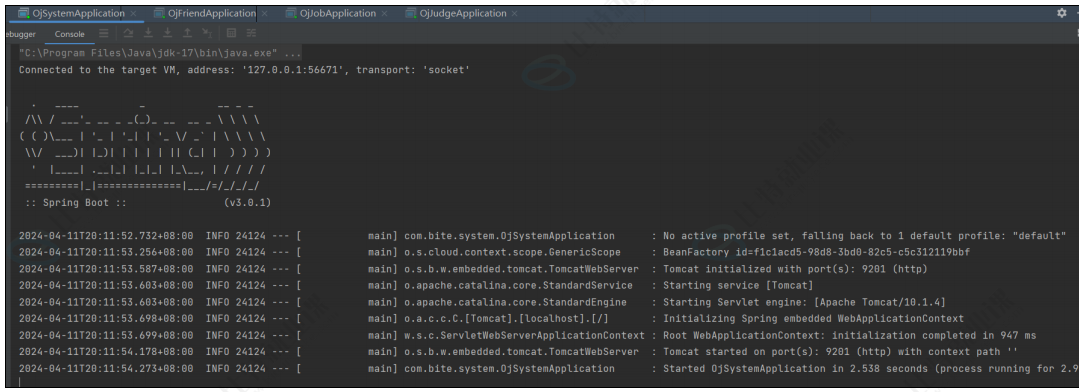Viewport: 1079px width, 392px height.
Task: Click the Force Step Into icon
Action: point(167,33)
